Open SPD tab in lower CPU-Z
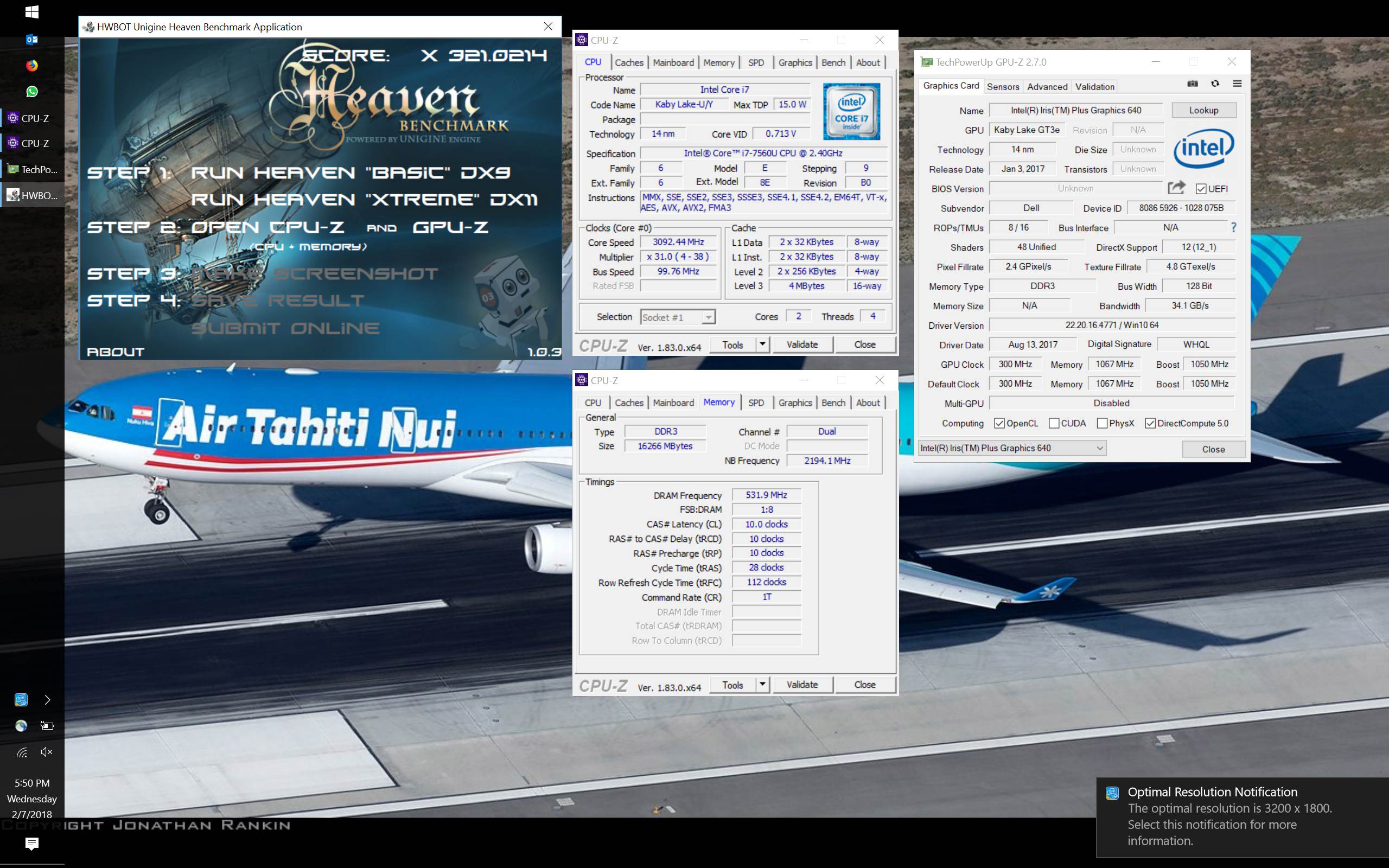This screenshot has height=868, width=1389. (x=756, y=403)
